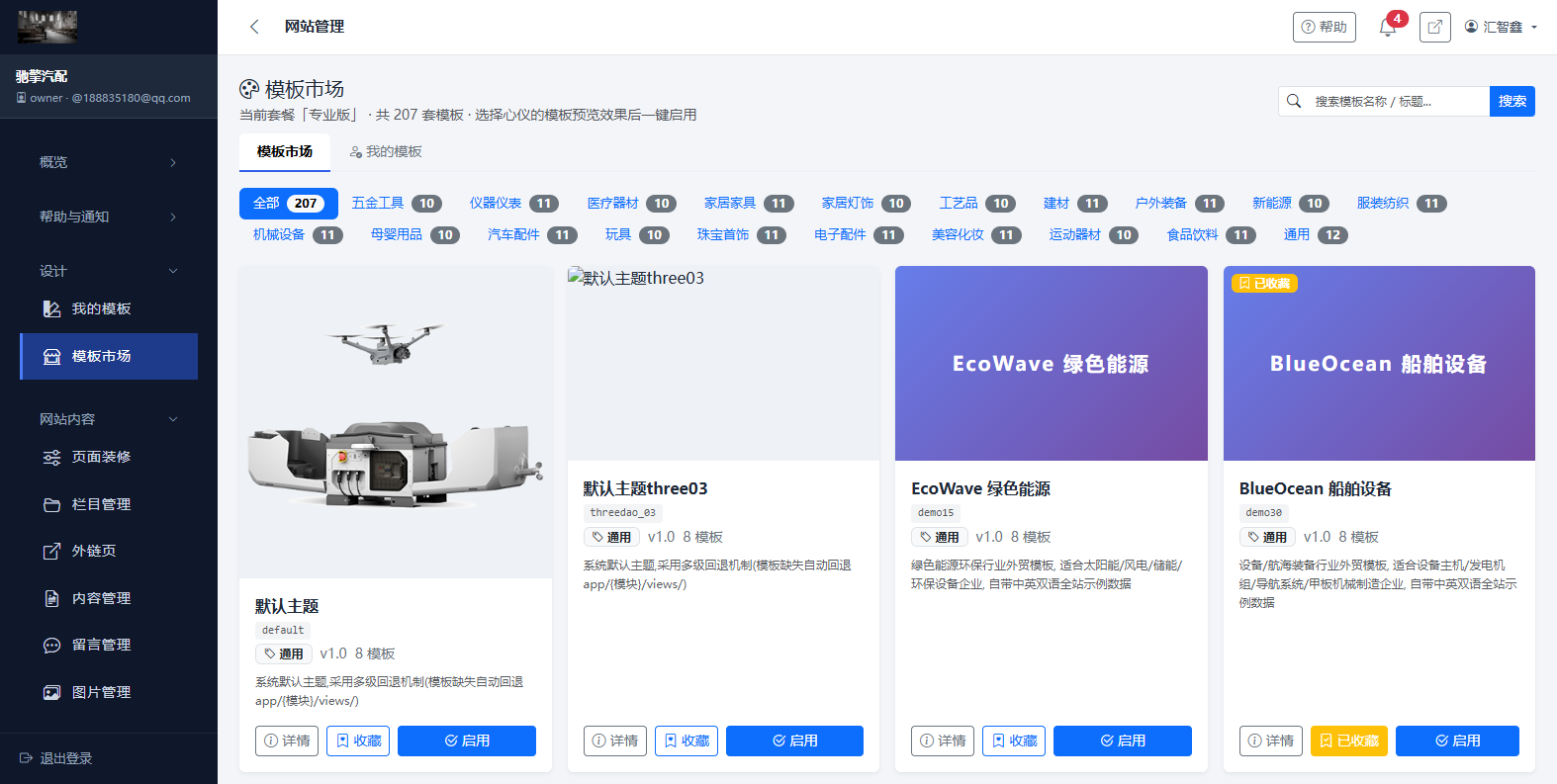Click the 搜索 button

[x=1512, y=101]
